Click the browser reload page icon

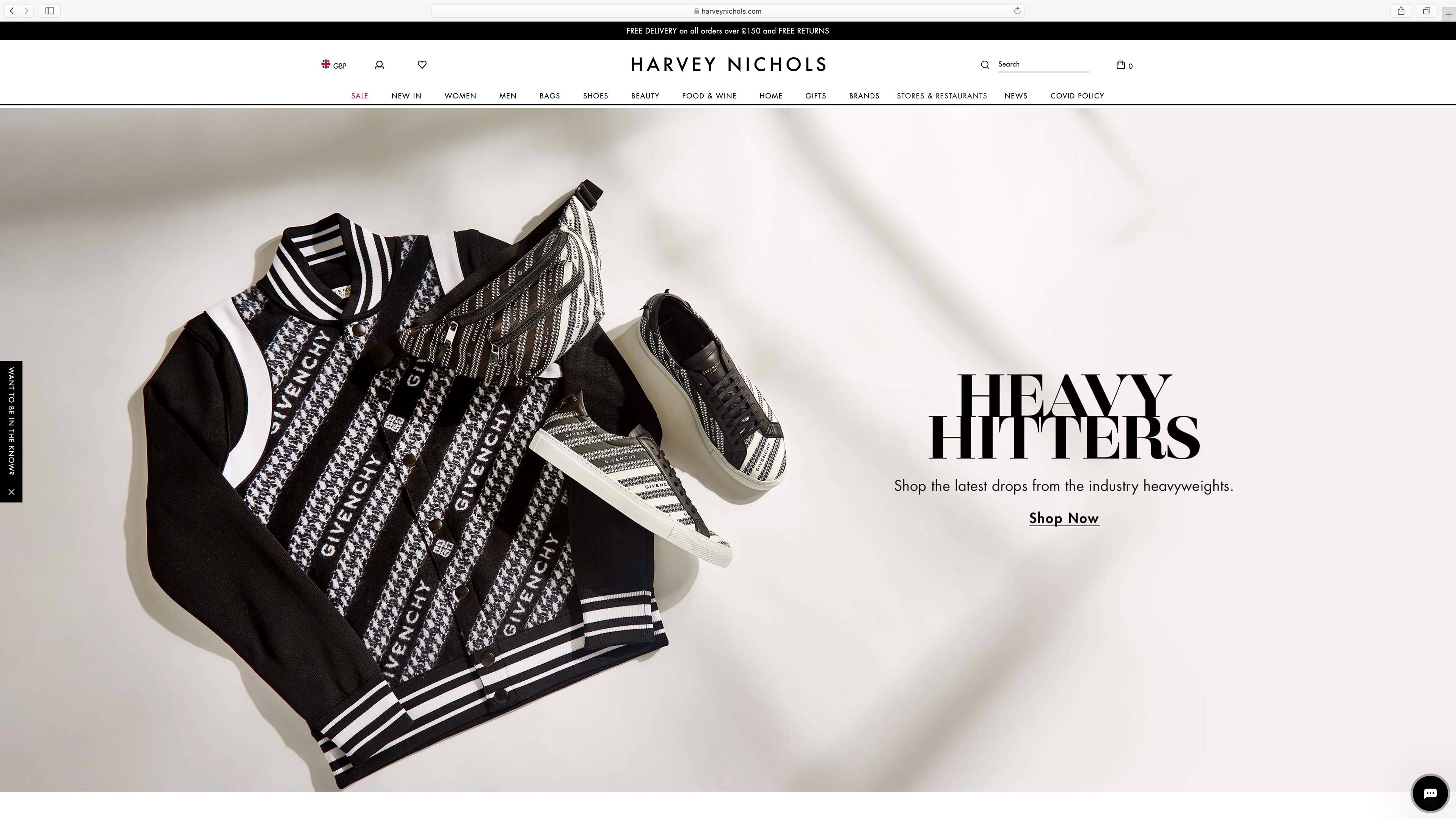click(1017, 11)
